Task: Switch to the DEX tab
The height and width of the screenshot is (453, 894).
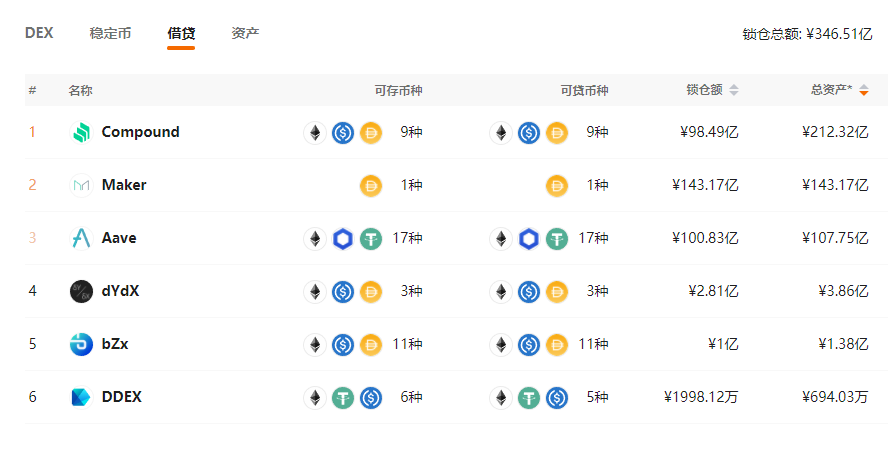Action: tap(39, 33)
